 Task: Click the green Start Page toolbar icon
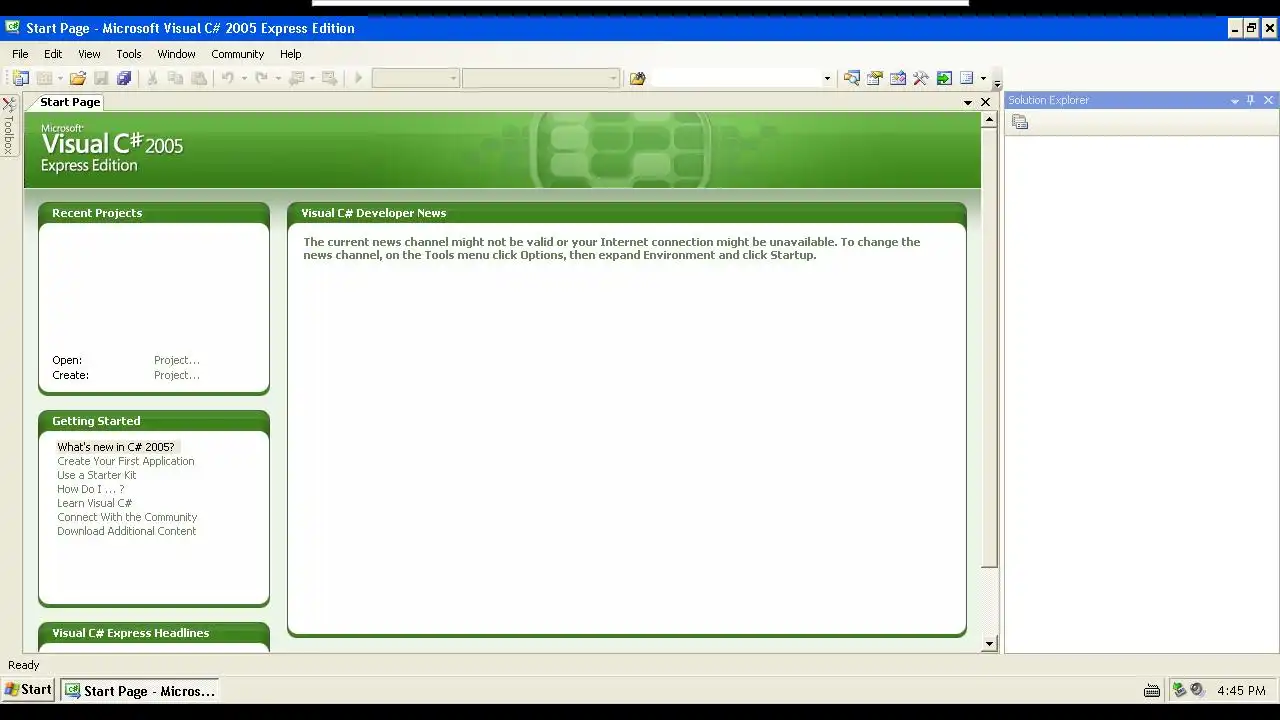click(x=944, y=78)
